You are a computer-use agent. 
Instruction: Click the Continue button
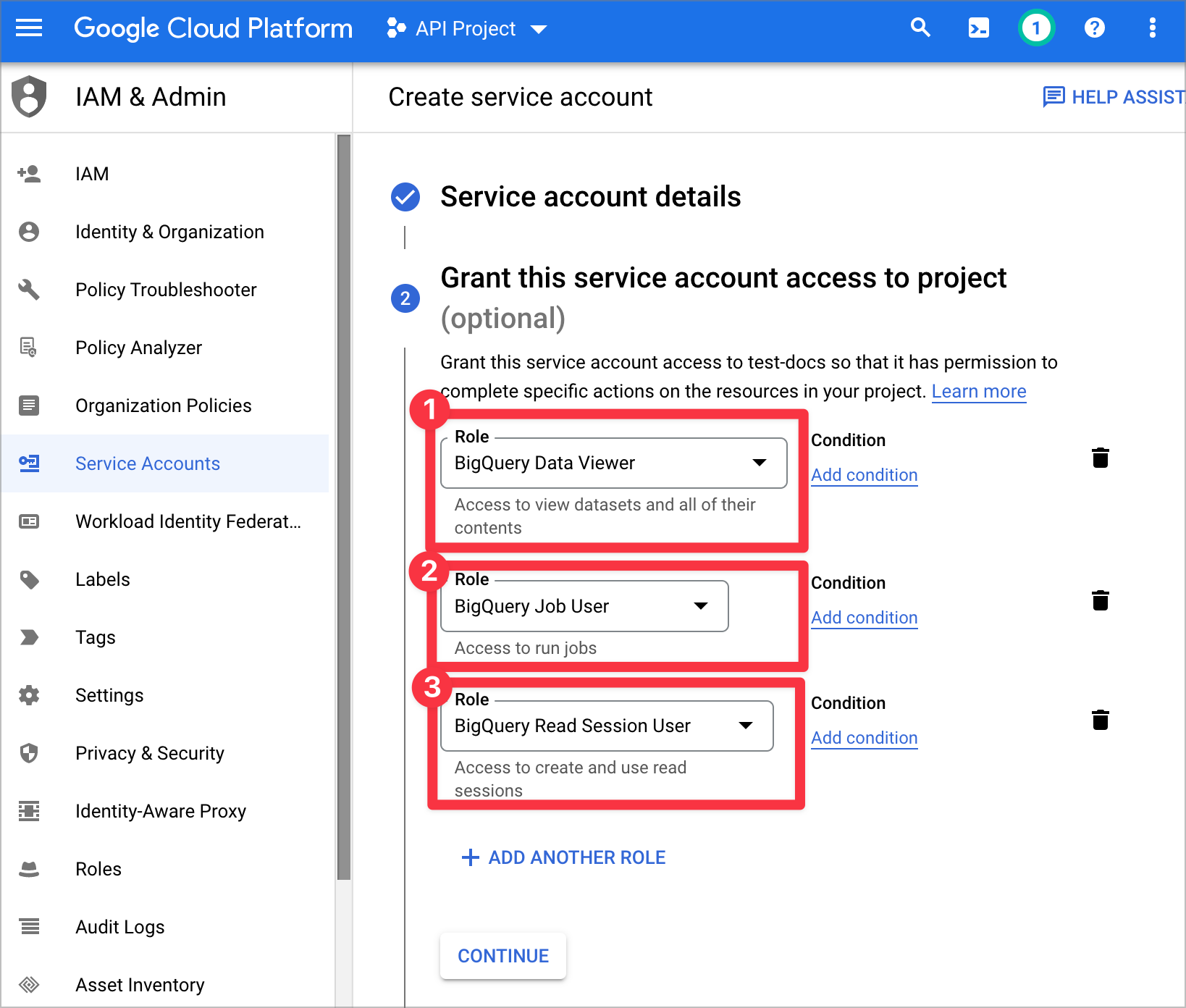(x=503, y=956)
